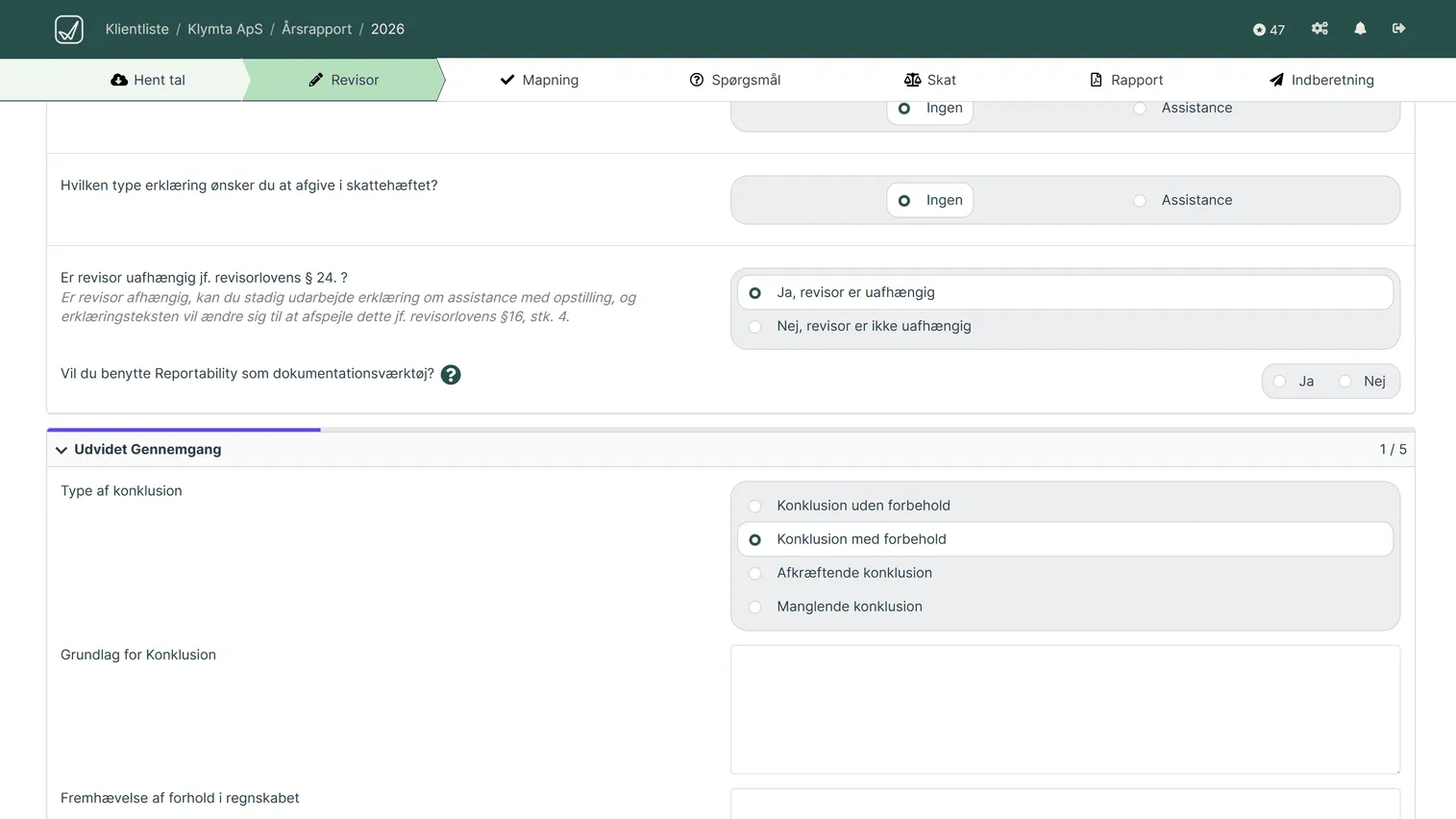Viewport: 1456px width, 819px height.
Task: Click the Udvidet Gennemgang progress bar
Action: tap(730, 430)
